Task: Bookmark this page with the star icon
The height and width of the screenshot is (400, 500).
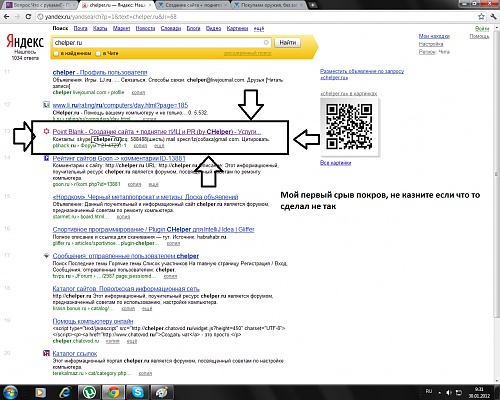Action: tap(481, 16)
